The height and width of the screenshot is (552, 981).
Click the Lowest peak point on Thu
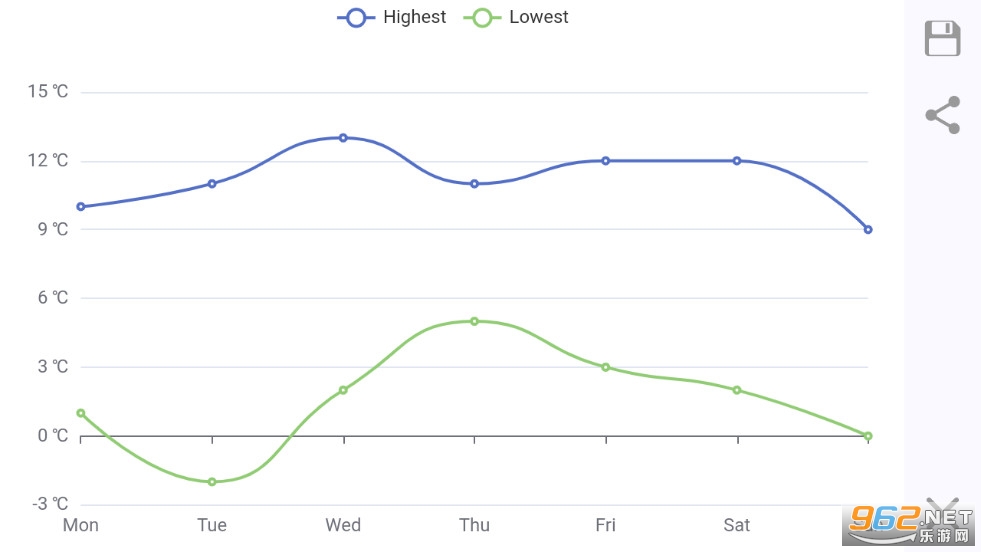coord(474,321)
